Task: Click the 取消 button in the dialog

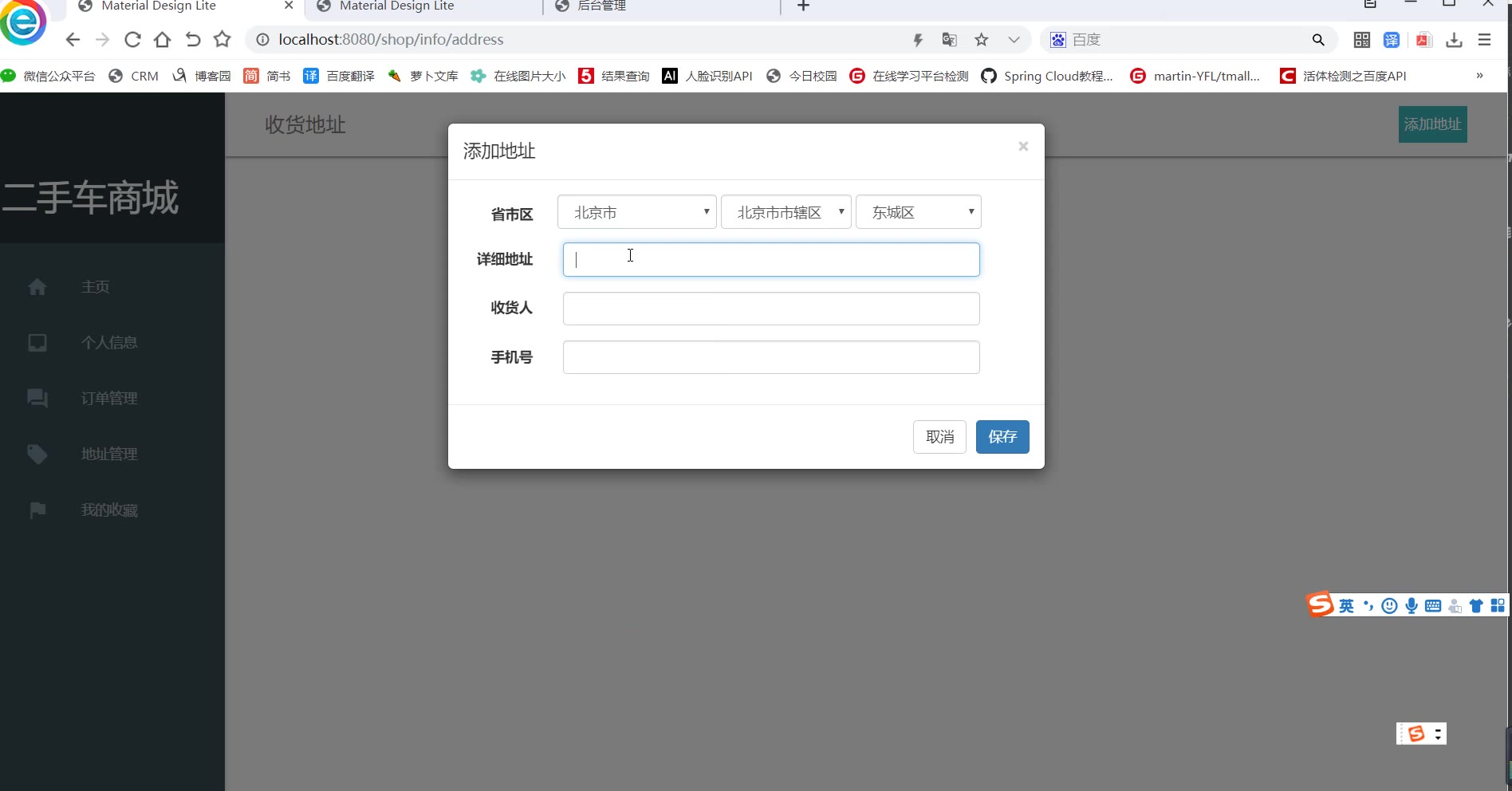Action: pyautogui.click(x=939, y=437)
